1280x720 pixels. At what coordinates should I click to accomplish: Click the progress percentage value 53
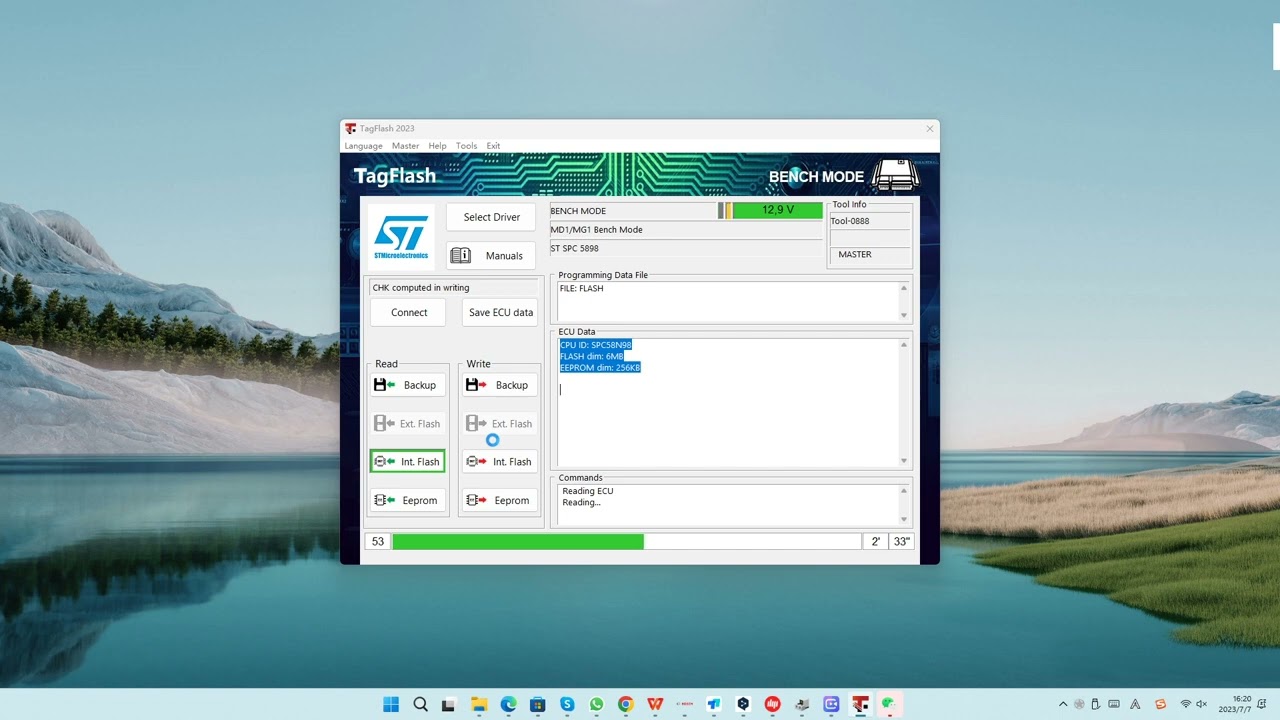(377, 541)
